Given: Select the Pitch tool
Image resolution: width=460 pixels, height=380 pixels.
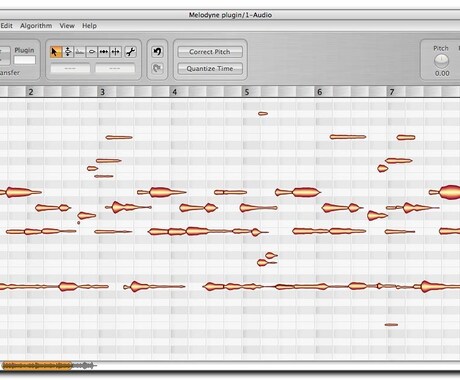Looking at the screenshot, I should pos(68,52).
